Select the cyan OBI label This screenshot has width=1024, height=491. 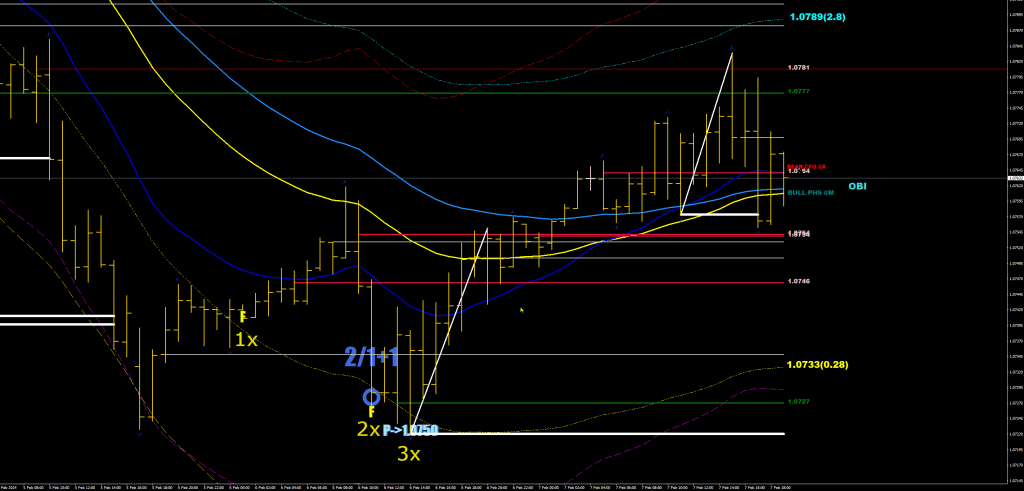click(x=858, y=186)
